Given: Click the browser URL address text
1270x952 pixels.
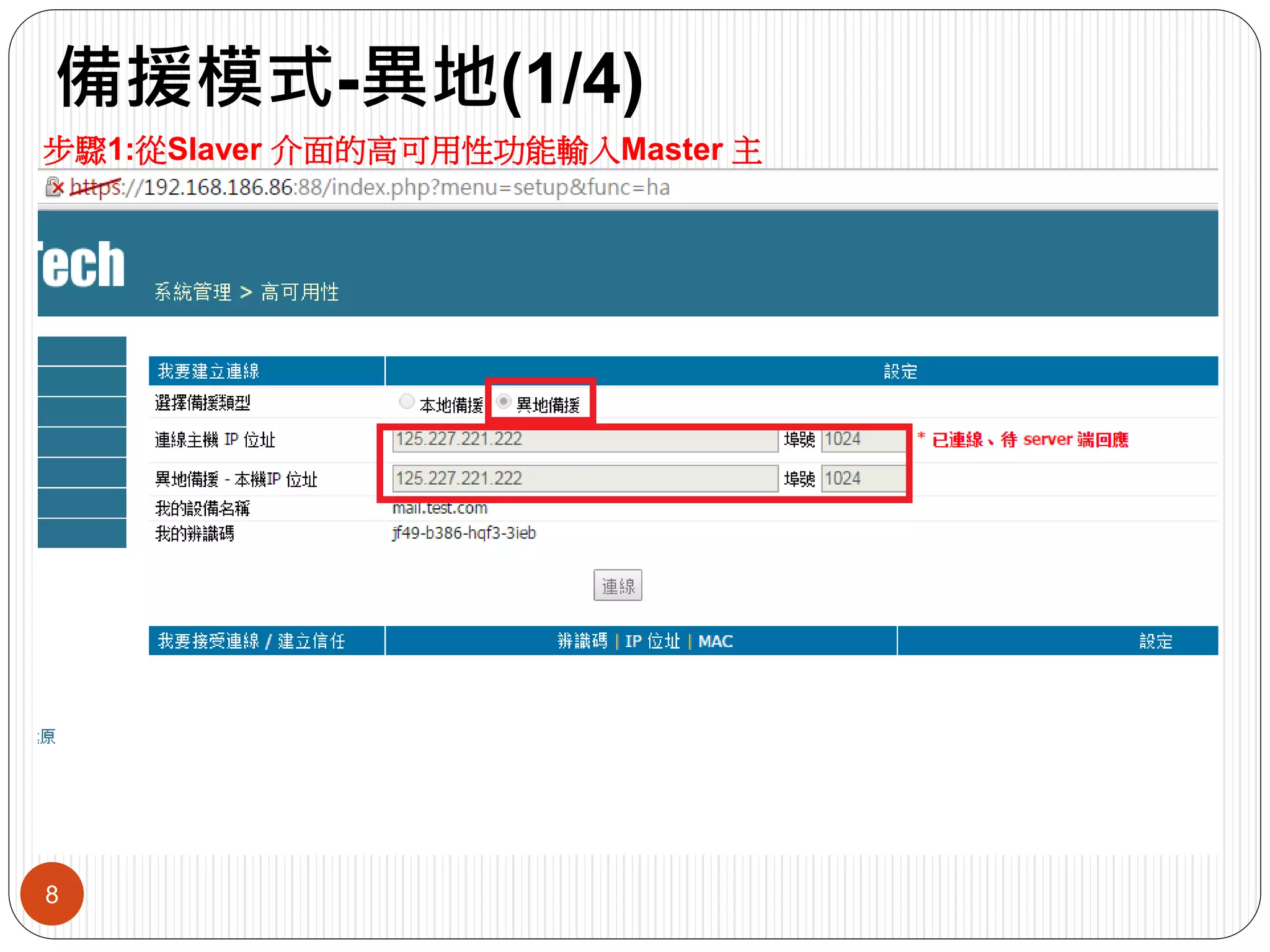Looking at the screenshot, I should click(370, 187).
